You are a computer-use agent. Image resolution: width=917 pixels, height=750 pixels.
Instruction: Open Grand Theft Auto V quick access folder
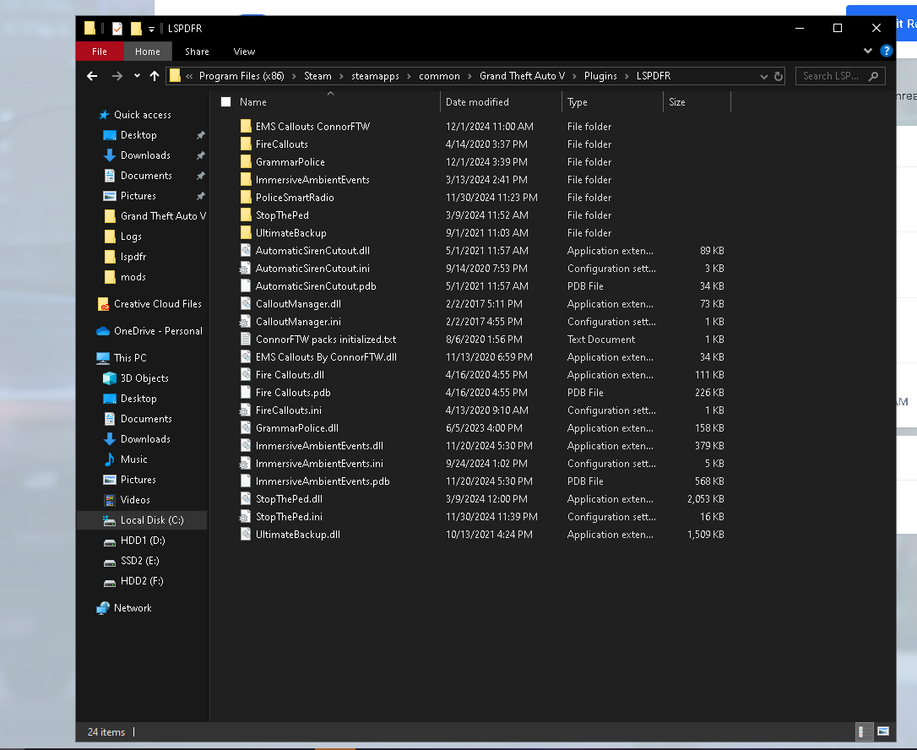[163, 216]
